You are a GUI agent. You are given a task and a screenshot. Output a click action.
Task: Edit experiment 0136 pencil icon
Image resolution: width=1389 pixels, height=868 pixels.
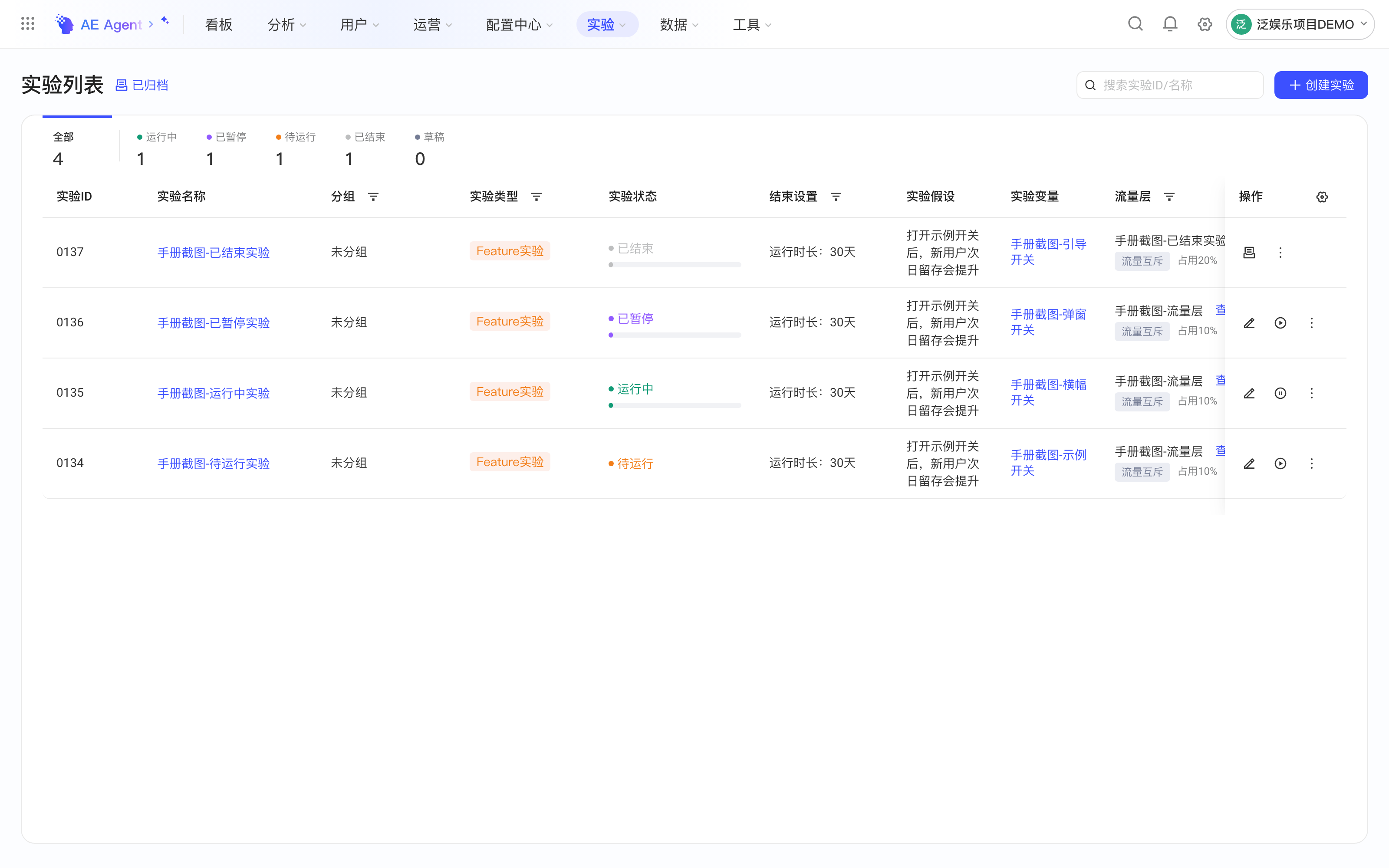pyautogui.click(x=1249, y=323)
